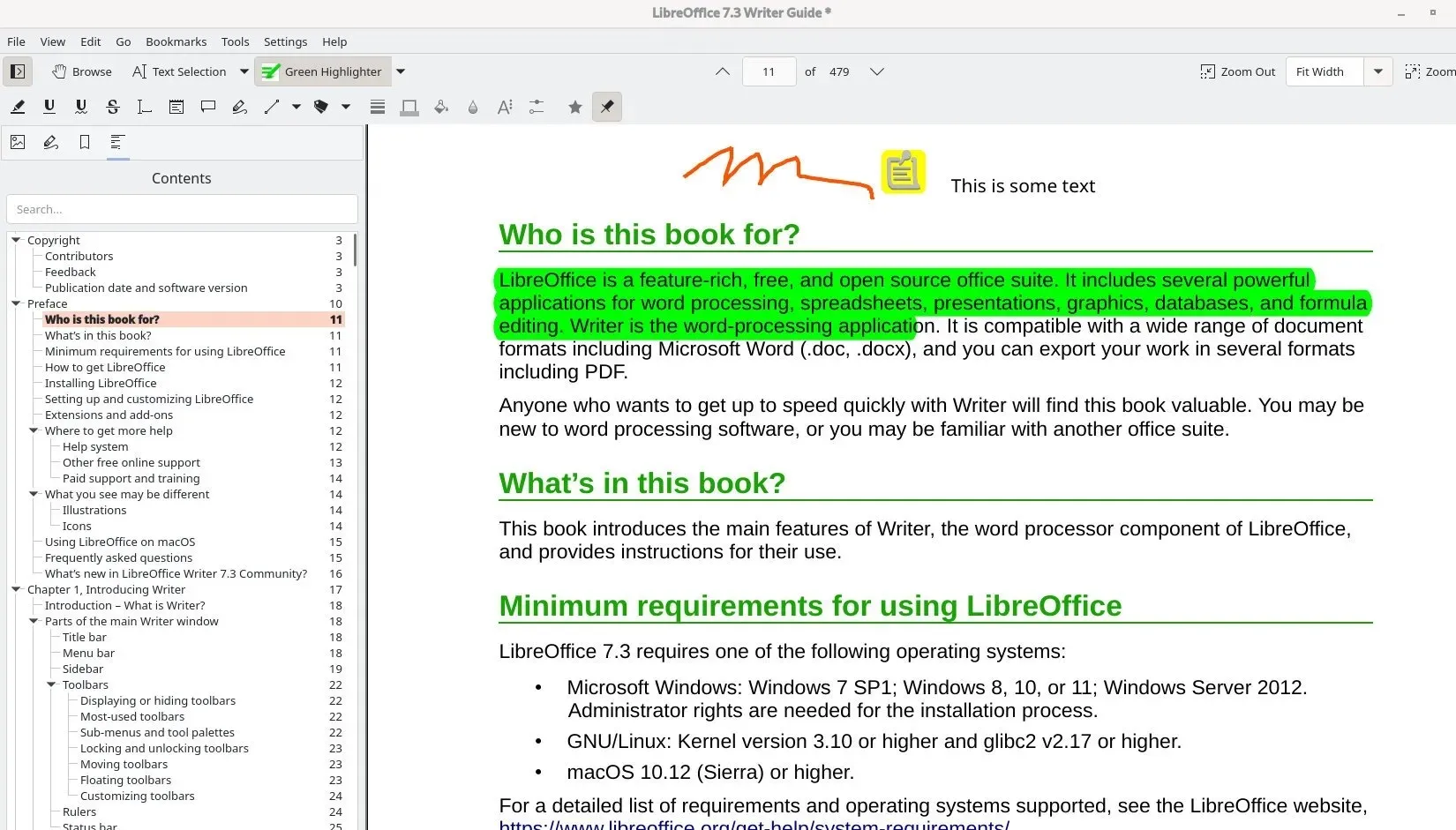Click the Zoom Out button
The width and height of the screenshot is (1456, 830).
tap(1238, 71)
